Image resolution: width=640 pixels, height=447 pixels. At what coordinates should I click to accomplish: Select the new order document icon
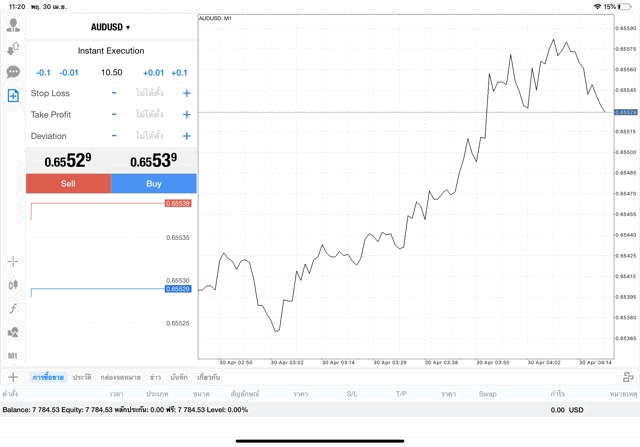13,95
